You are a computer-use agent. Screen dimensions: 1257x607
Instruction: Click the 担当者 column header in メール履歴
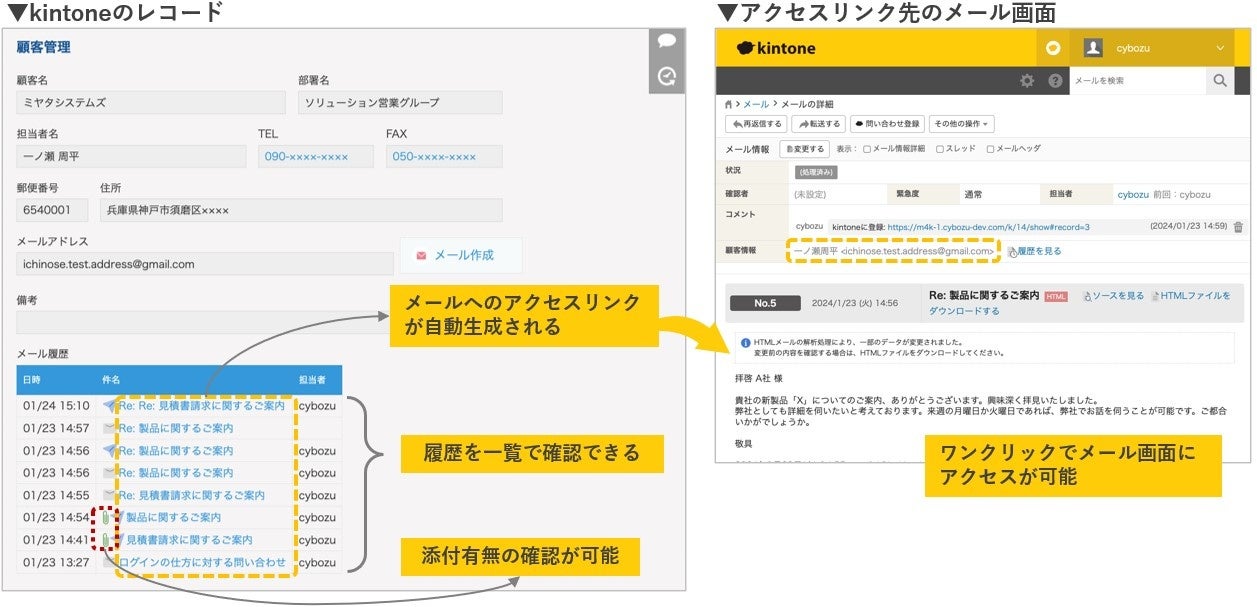pyautogui.click(x=313, y=380)
